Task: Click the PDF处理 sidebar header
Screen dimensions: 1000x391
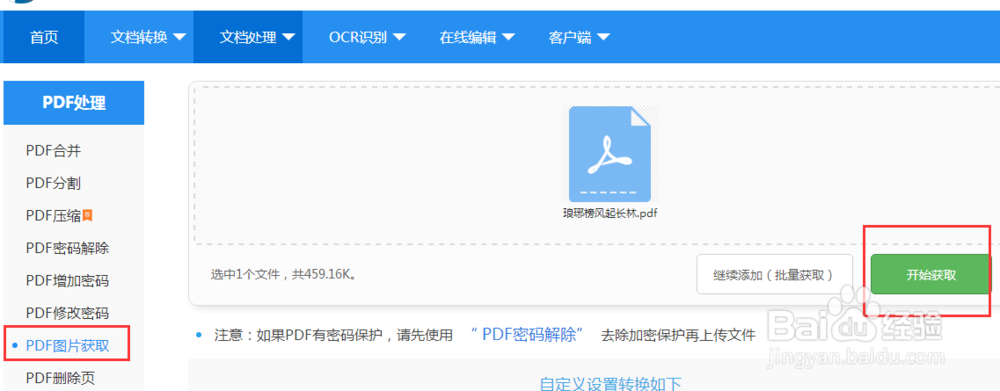Action: 74,102
